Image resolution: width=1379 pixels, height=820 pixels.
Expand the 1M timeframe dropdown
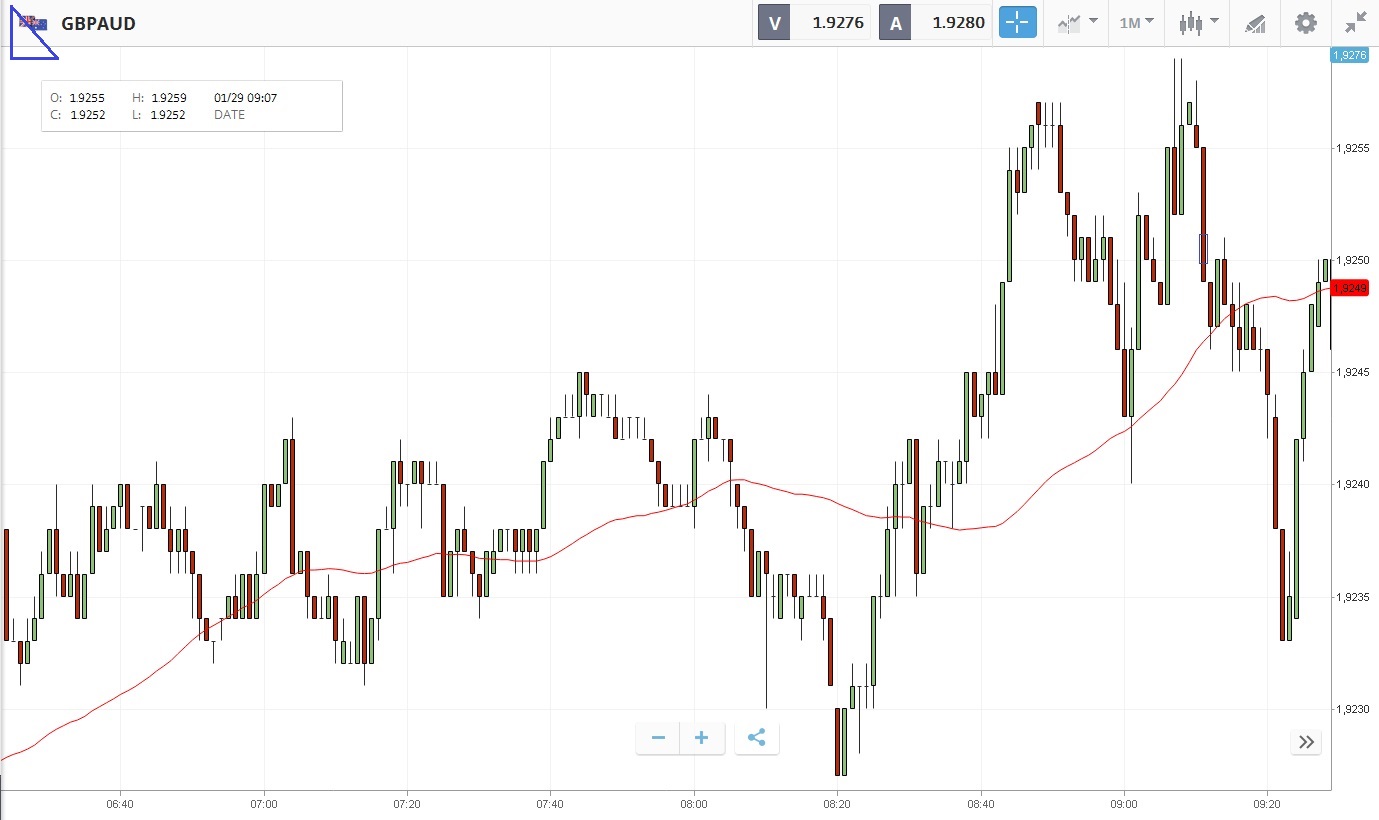[x=1136, y=23]
